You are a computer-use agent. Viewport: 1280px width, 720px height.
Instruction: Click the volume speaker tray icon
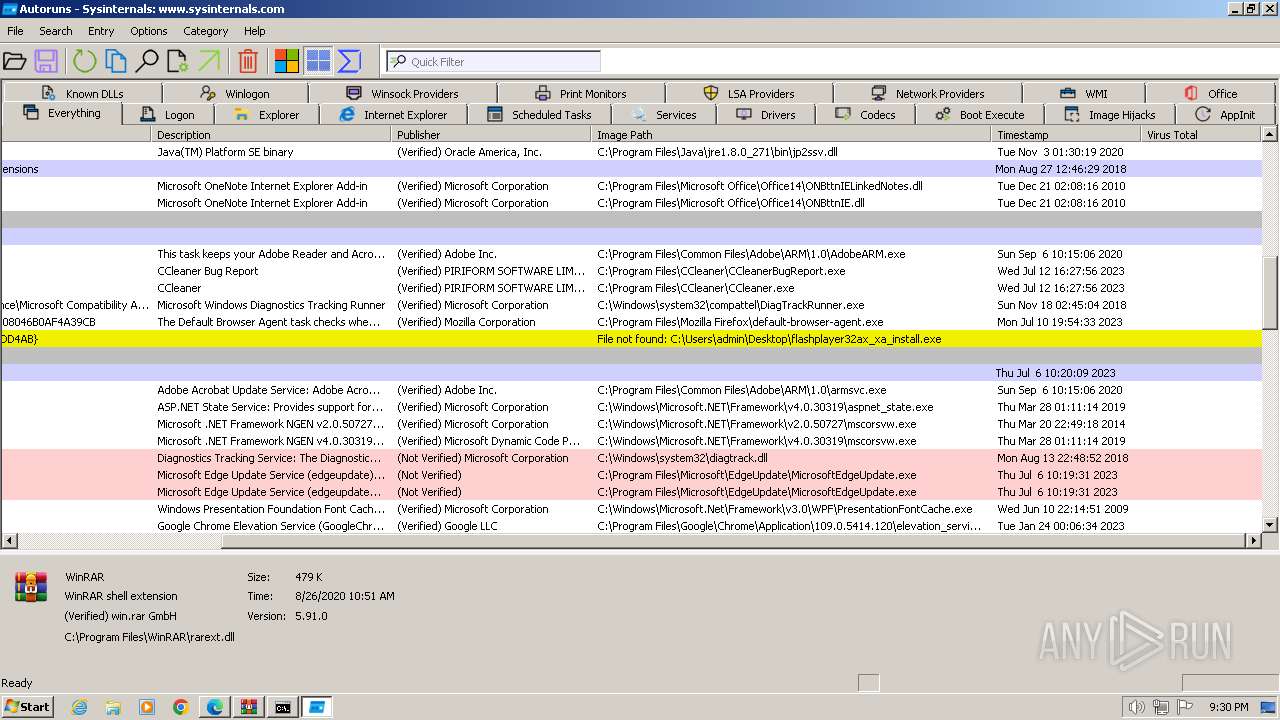click(1136, 707)
